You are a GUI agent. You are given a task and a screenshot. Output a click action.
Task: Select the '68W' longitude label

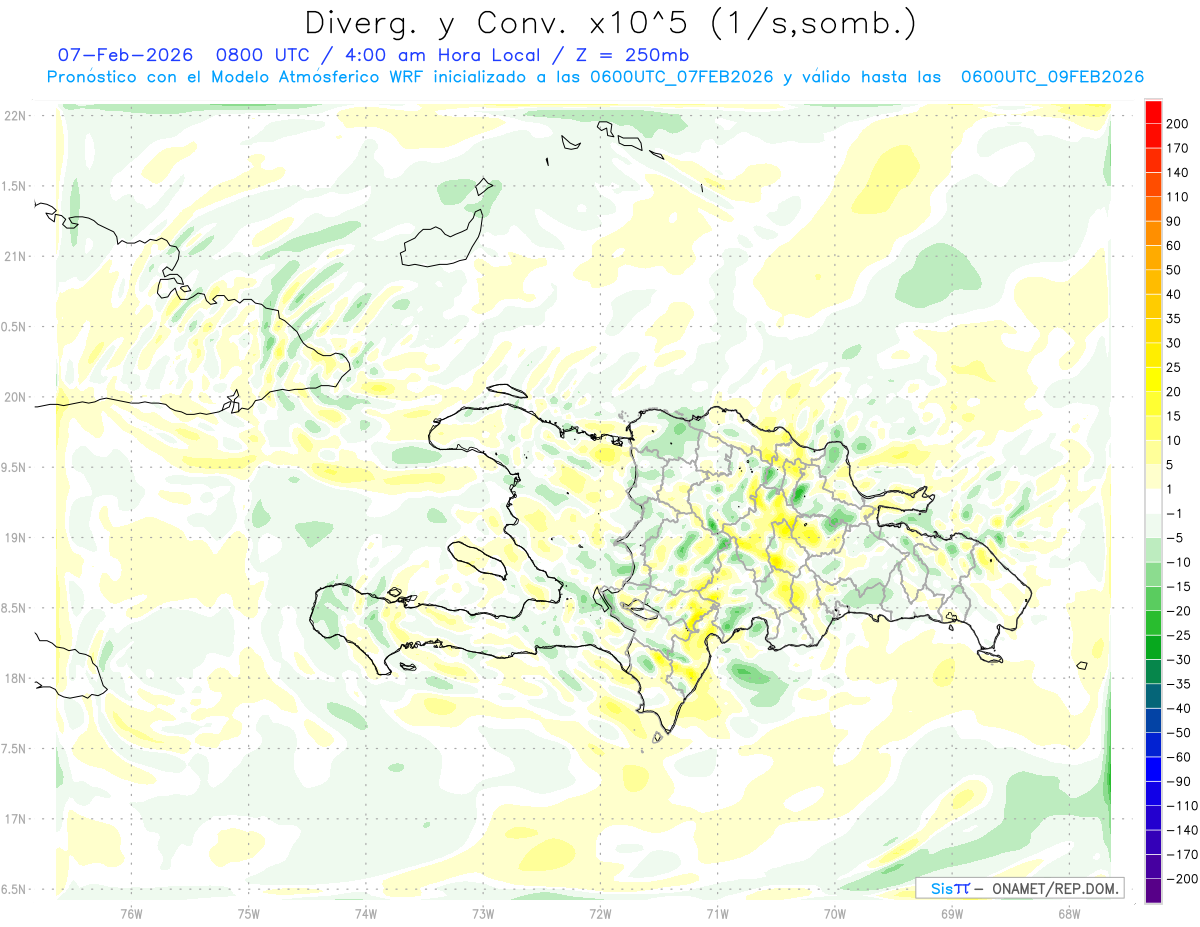coord(1068,913)
